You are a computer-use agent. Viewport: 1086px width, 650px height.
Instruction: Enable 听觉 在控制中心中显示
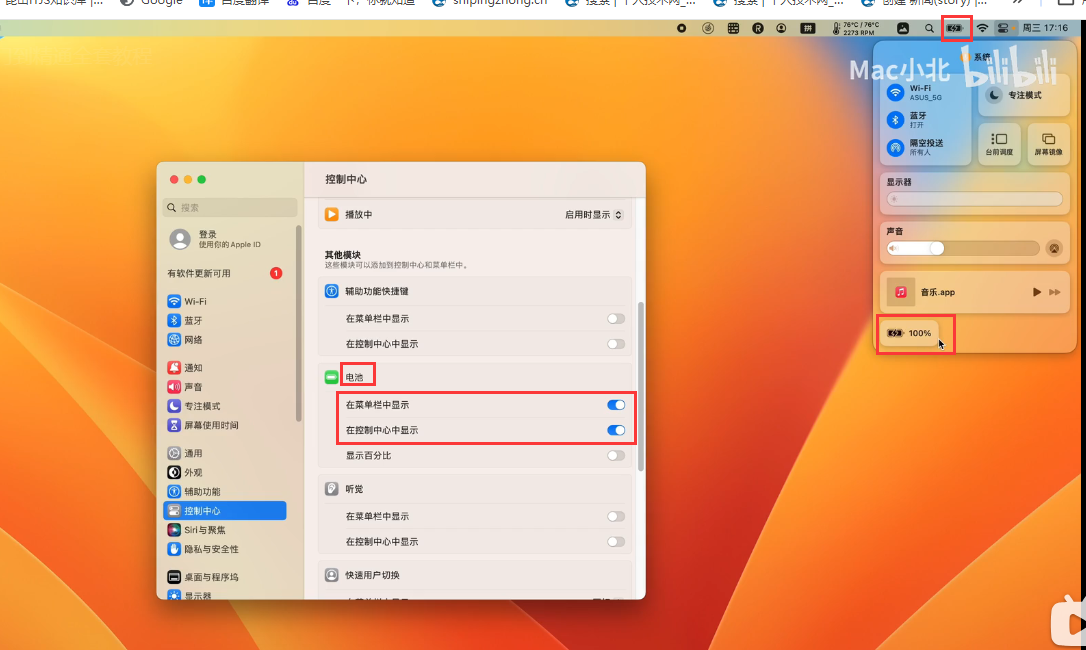616,542
